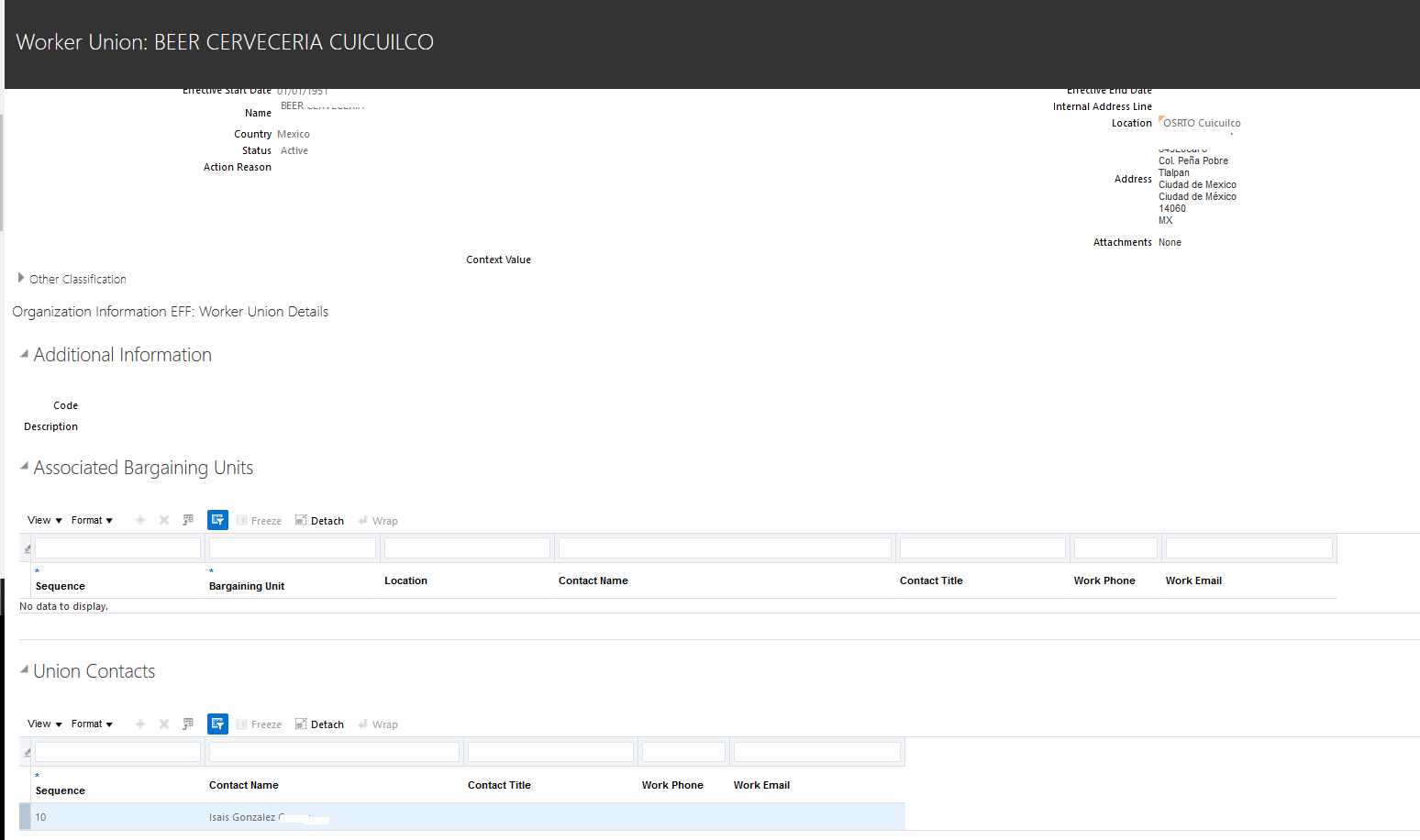
Task: Click No data to display message
Action: (64, 606)
